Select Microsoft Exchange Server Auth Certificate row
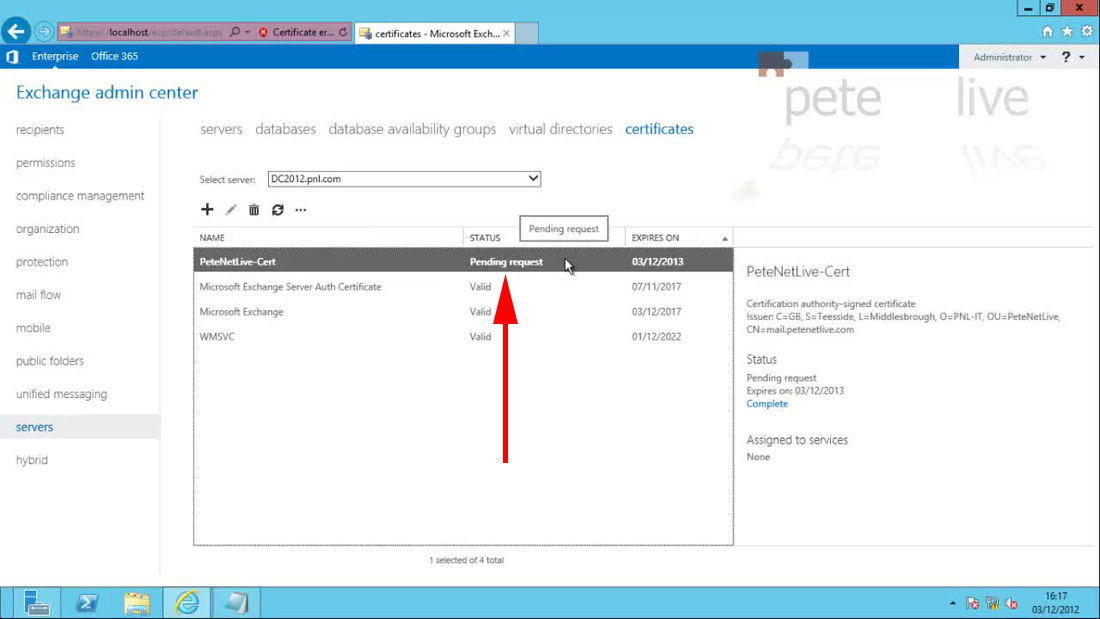The height and width of the screenshot is (619, 1100). pos(463,286)
